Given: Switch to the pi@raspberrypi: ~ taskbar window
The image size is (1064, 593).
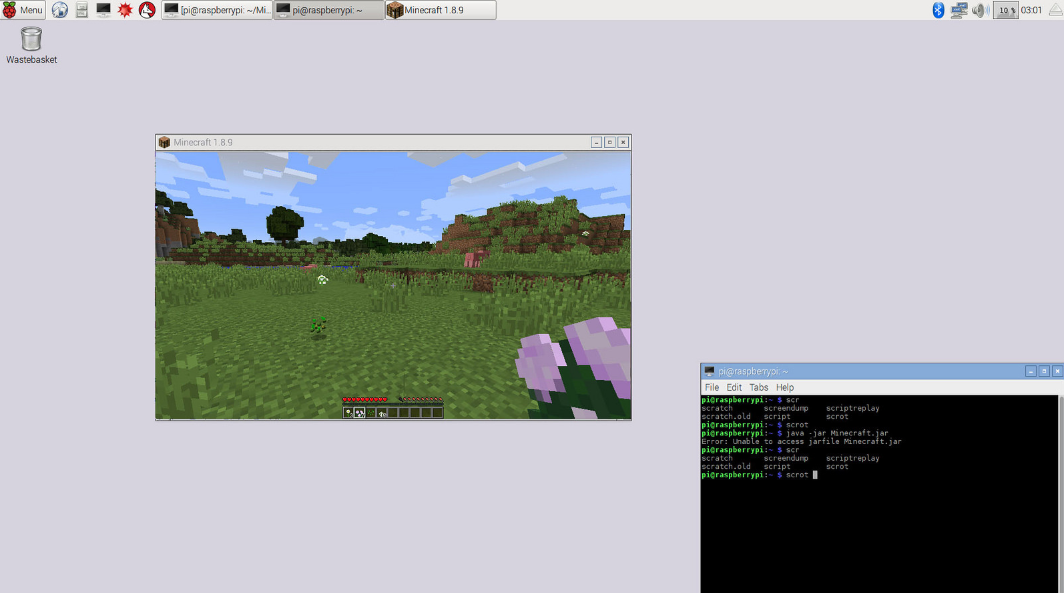Looking at the screenshot, I should (x=329, y=9).
